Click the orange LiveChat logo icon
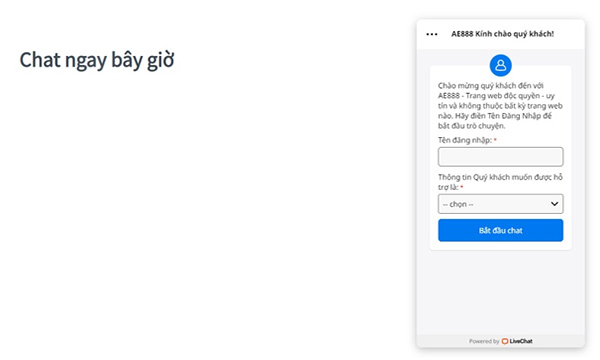Viewport: 600px width, 360px height. coord(505,341)
